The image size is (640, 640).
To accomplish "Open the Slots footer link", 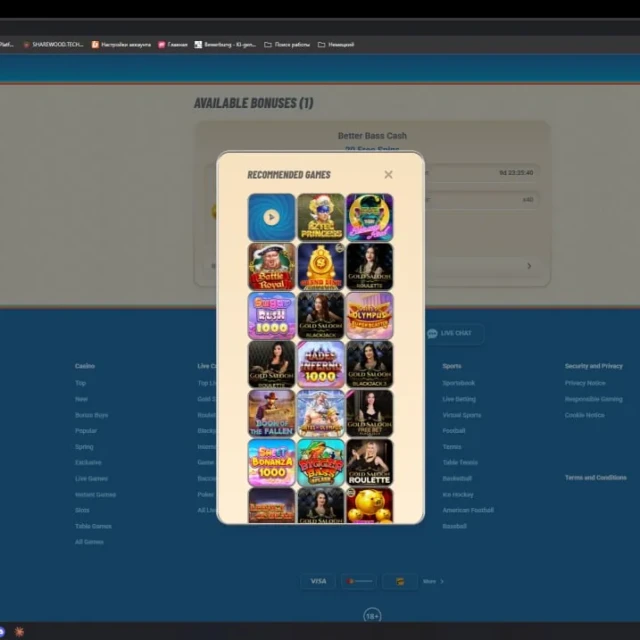I will click(x=82, y=510).
